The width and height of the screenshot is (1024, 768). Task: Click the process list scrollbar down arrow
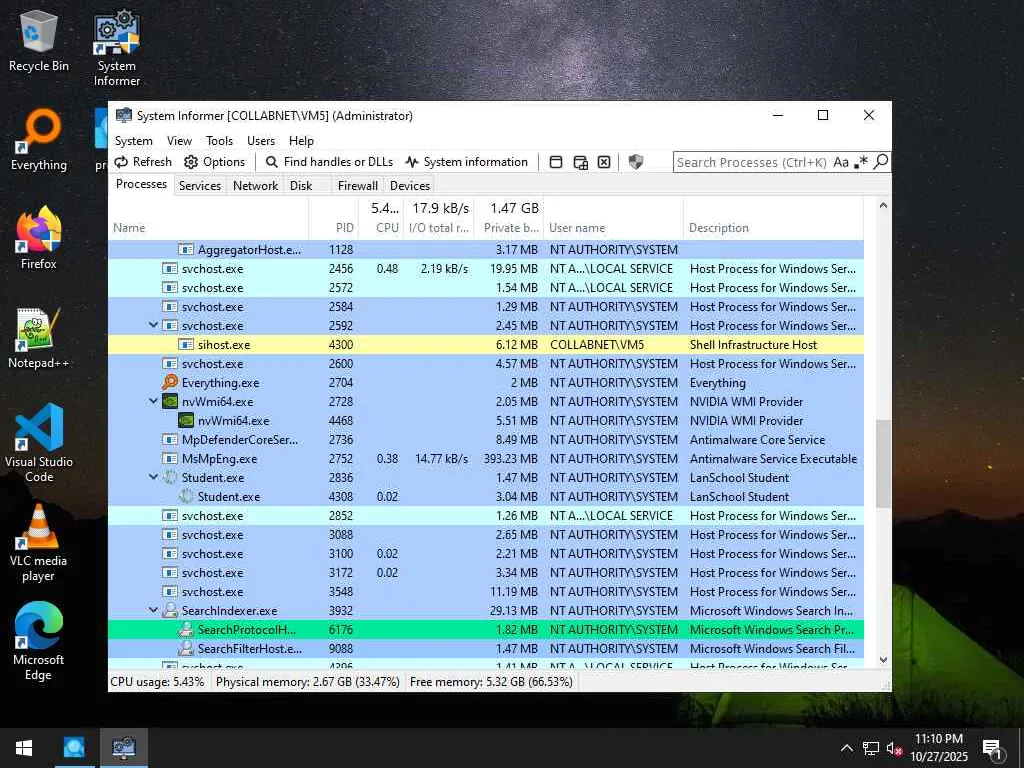[x=883, y=660]
